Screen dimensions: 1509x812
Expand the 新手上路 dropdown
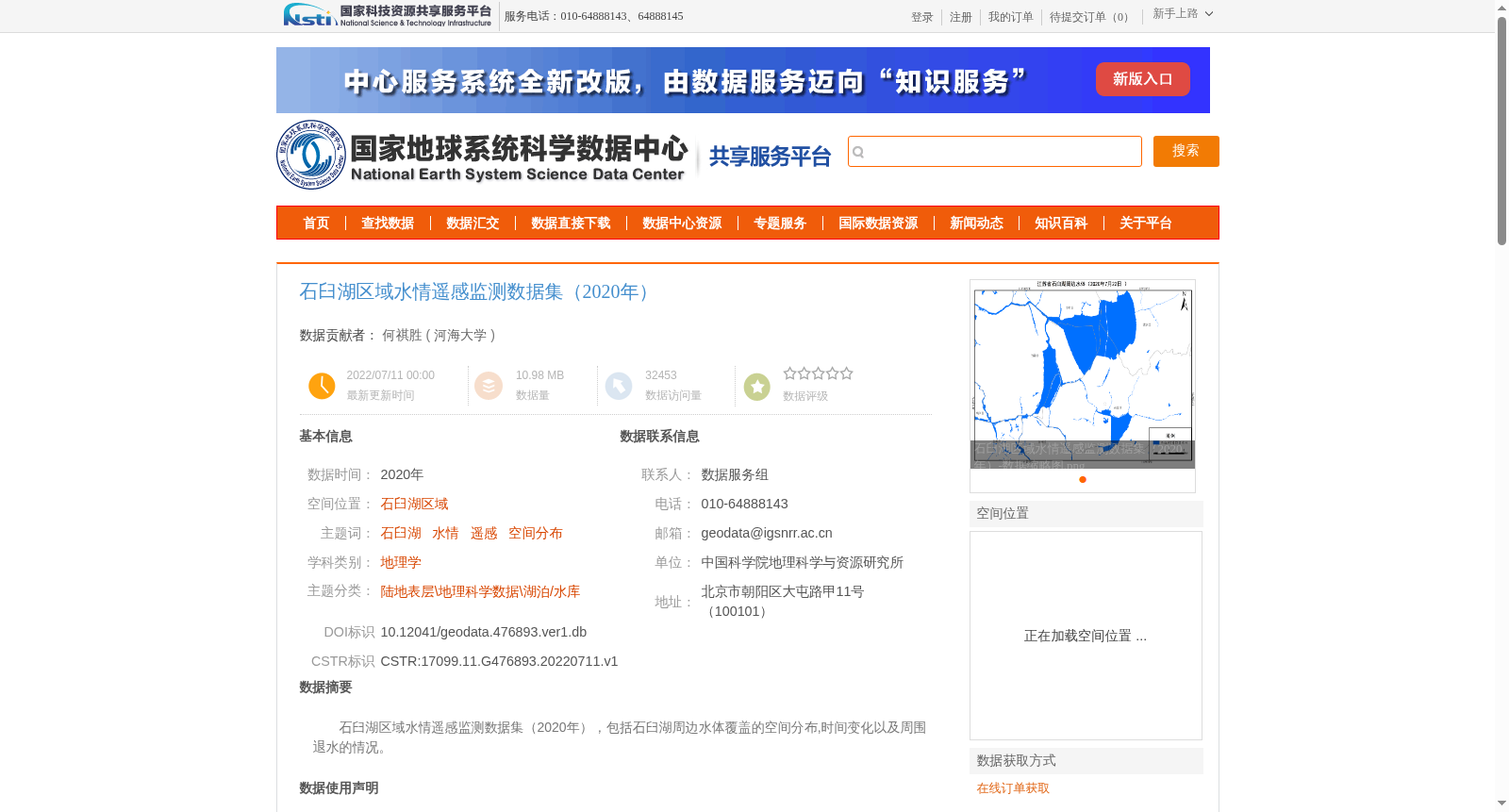coord(1183,14)
